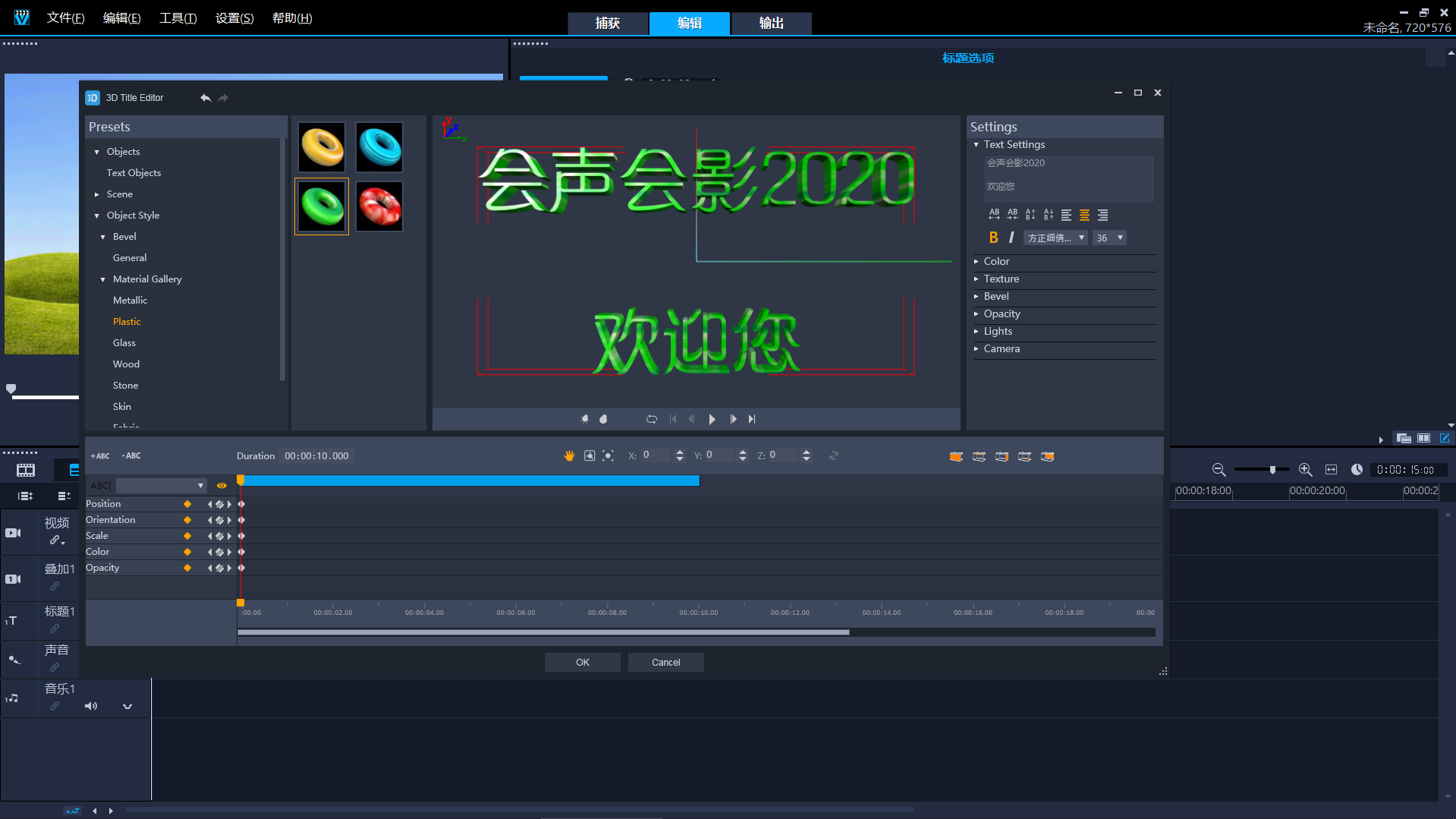Click Cancel in 3D Title Editor
1456x819 pixels.
(666, 662)
